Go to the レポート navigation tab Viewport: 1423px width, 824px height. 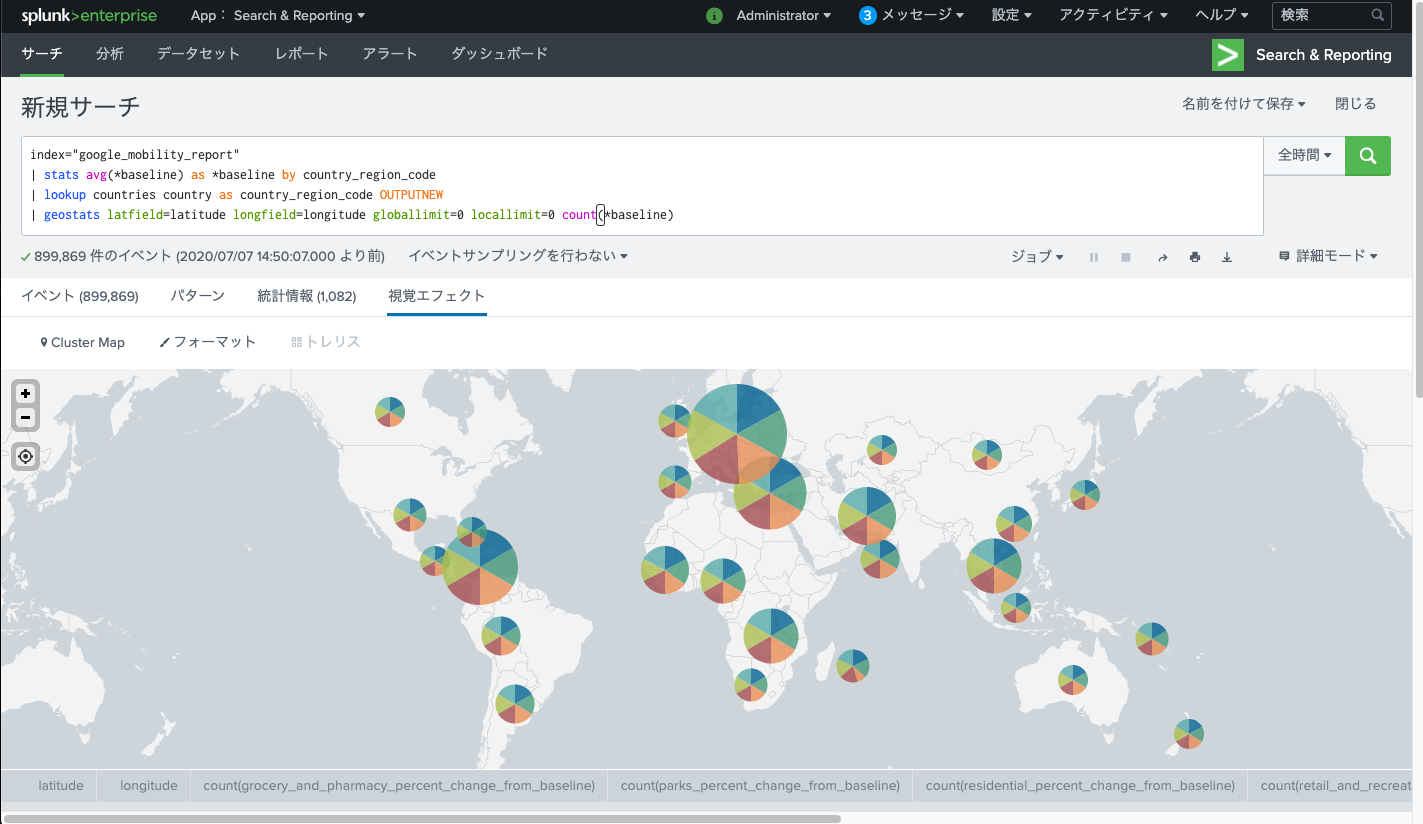click(302, 54)
